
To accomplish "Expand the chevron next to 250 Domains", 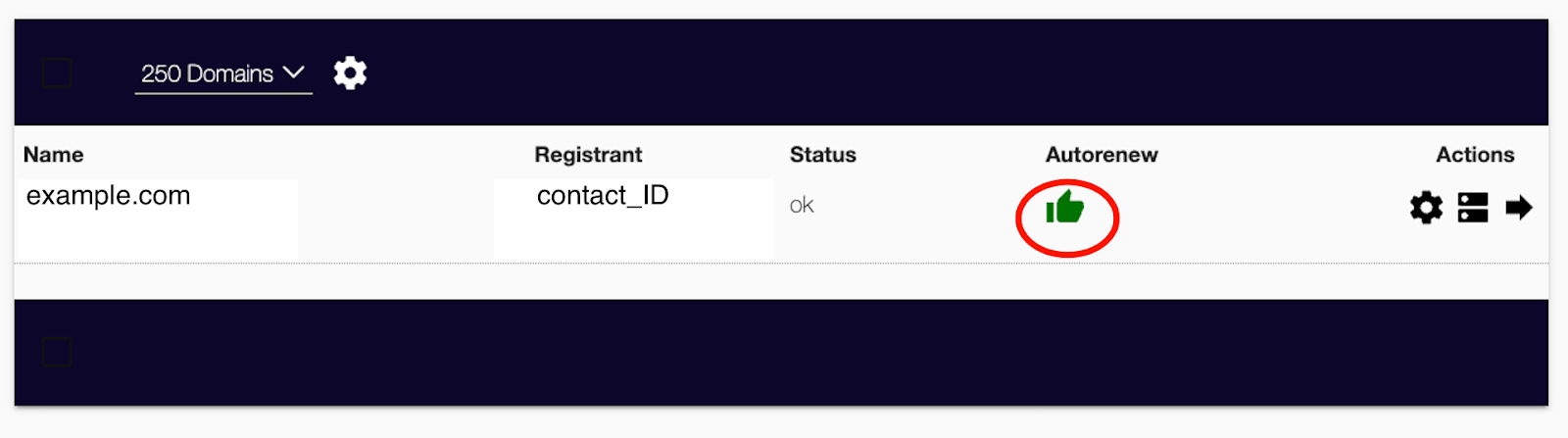I will 293,73.
